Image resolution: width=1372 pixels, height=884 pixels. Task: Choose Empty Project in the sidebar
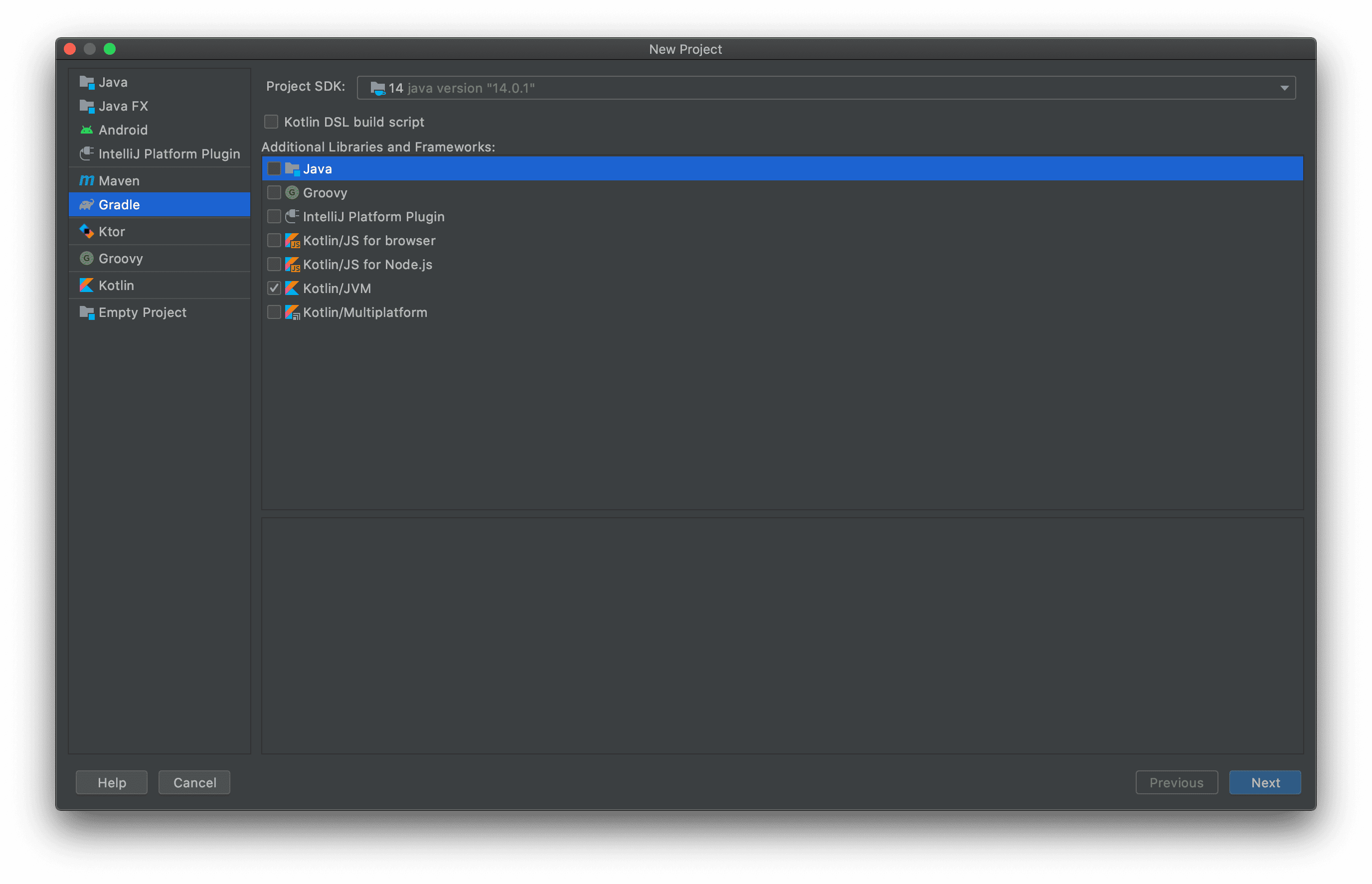143,312
